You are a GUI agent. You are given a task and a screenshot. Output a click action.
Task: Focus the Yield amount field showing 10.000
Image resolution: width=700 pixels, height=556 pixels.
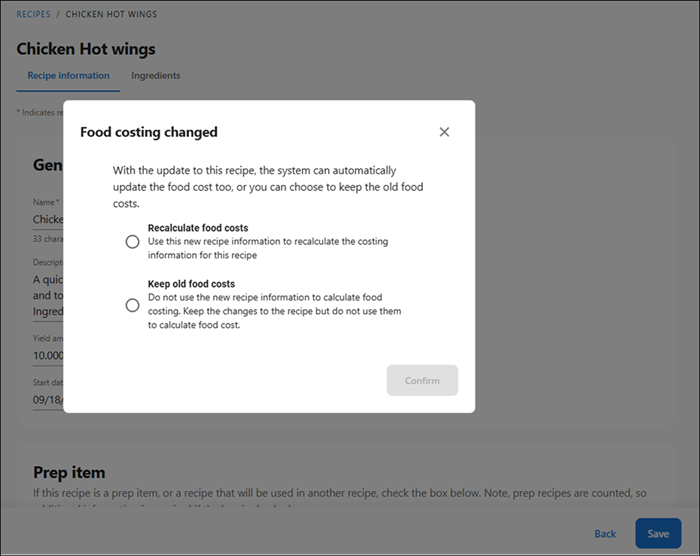click(x=48, y=356)
